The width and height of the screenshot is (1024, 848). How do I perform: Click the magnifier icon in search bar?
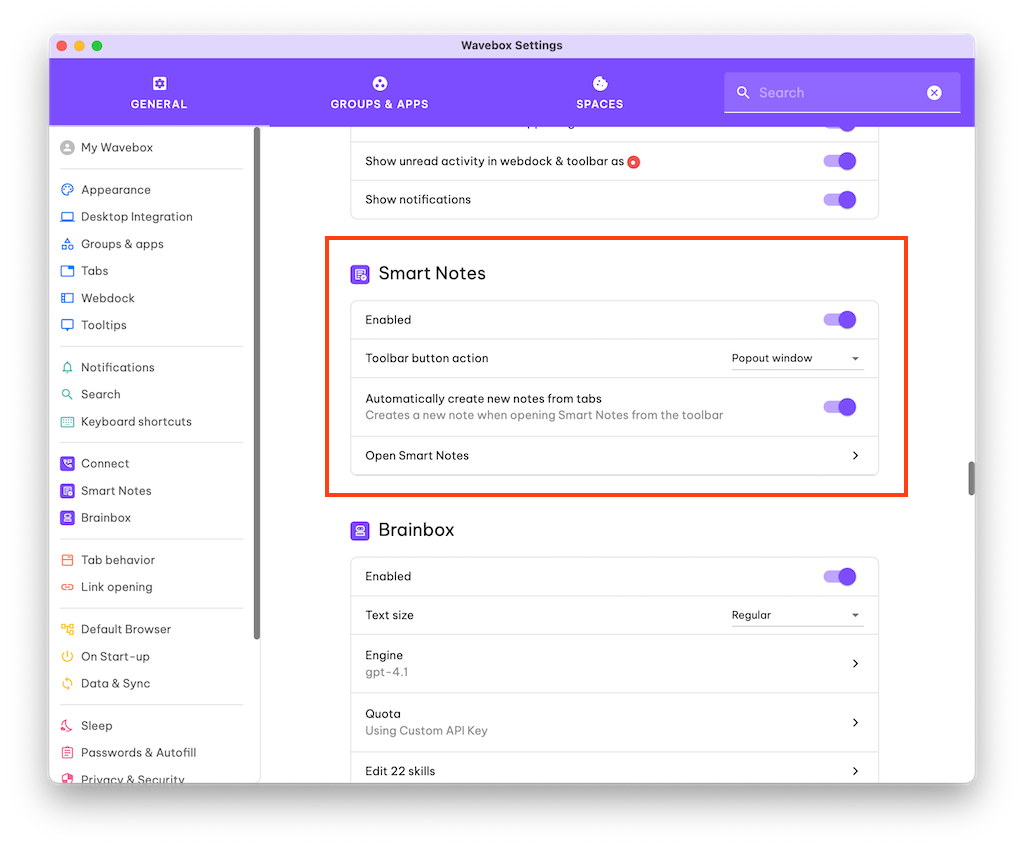(743, 93)
